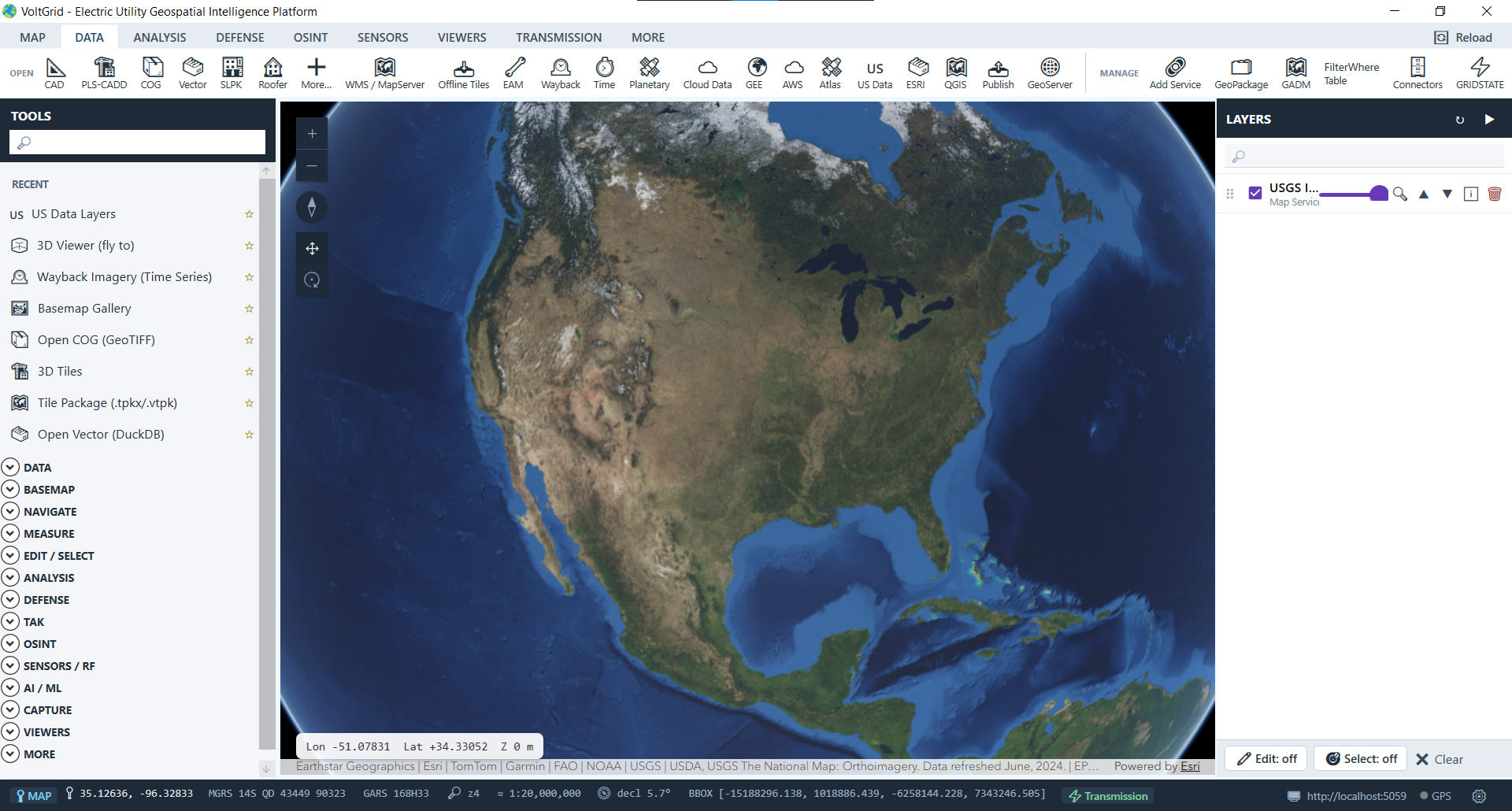Open the QGIS project tool

tap(956, 73)
